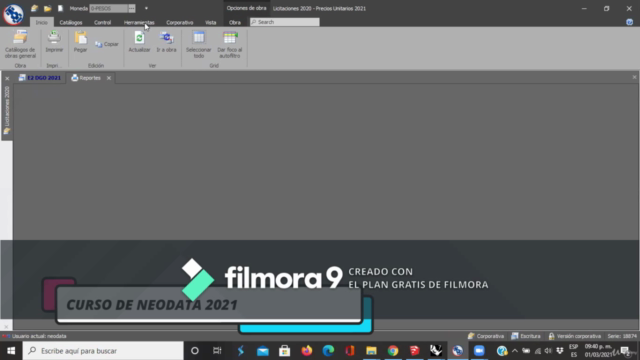Click Usuario actual: neodata status text
This screenshot has width=640, height=360.
[x=39, y=336]
